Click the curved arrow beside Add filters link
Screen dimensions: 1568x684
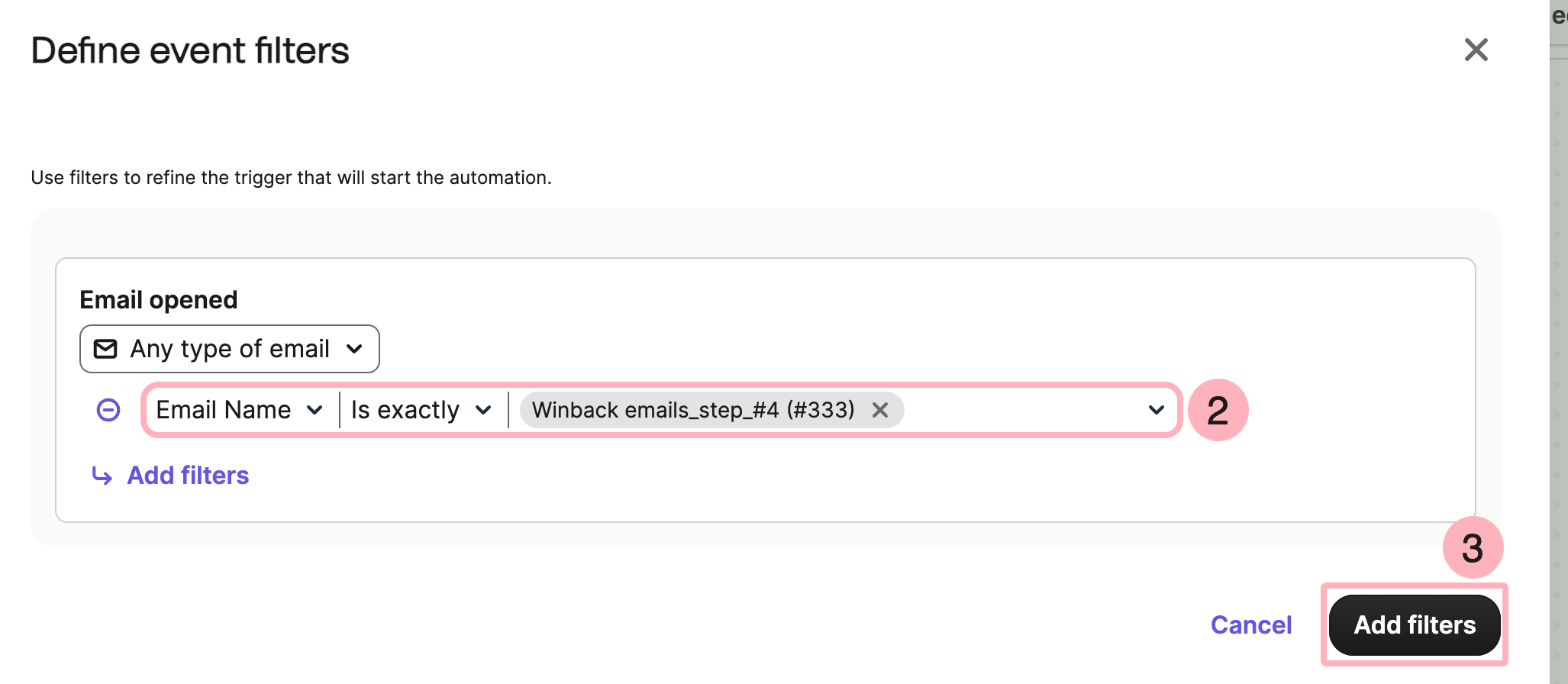click(x=102, y=476)
